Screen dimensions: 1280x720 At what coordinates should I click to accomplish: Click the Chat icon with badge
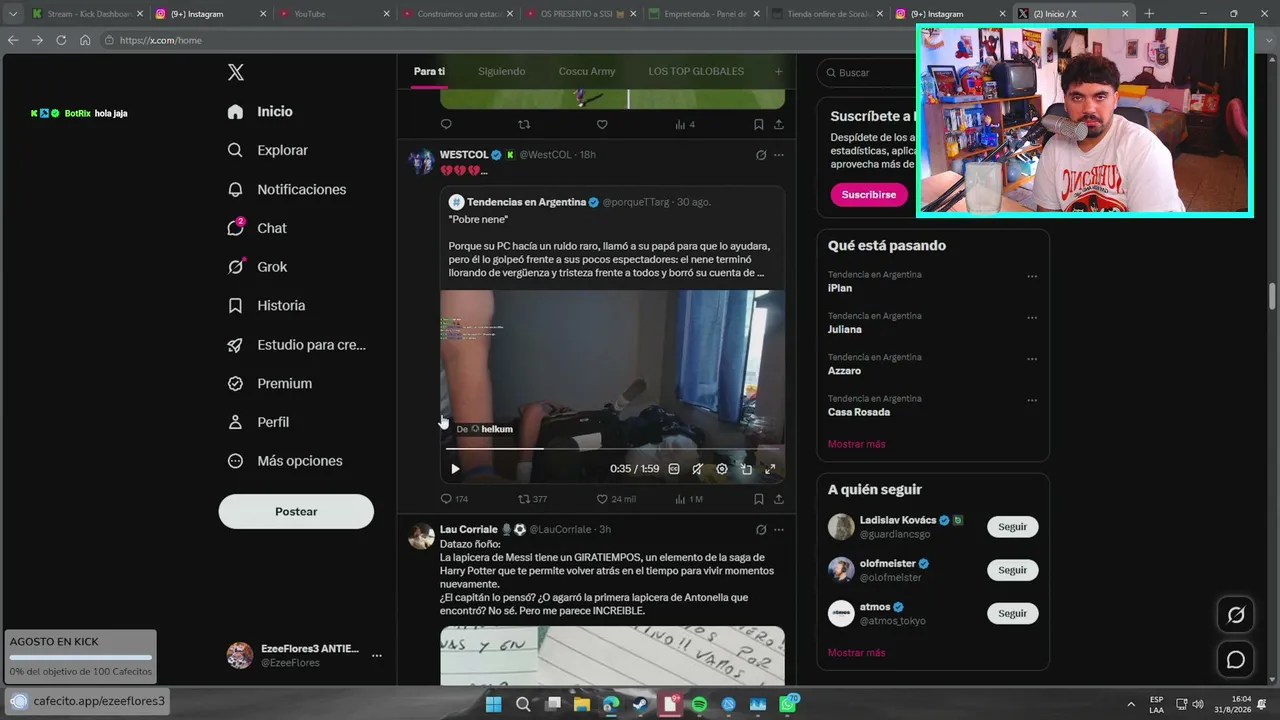(236, 228)
